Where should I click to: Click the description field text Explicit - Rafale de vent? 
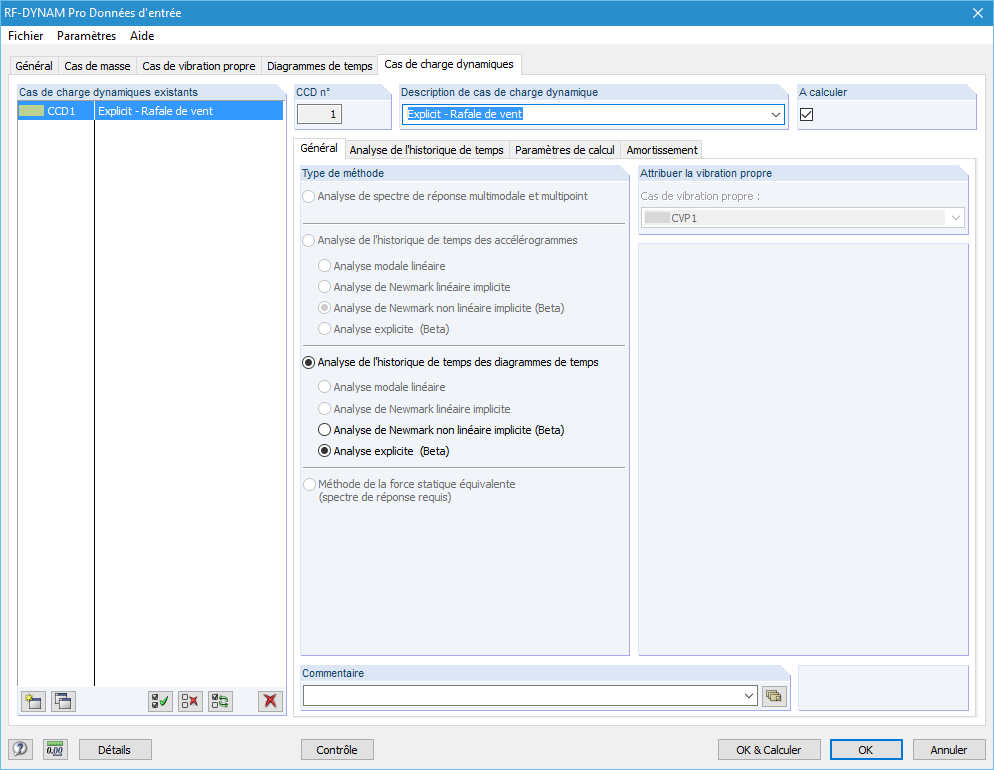465,114
